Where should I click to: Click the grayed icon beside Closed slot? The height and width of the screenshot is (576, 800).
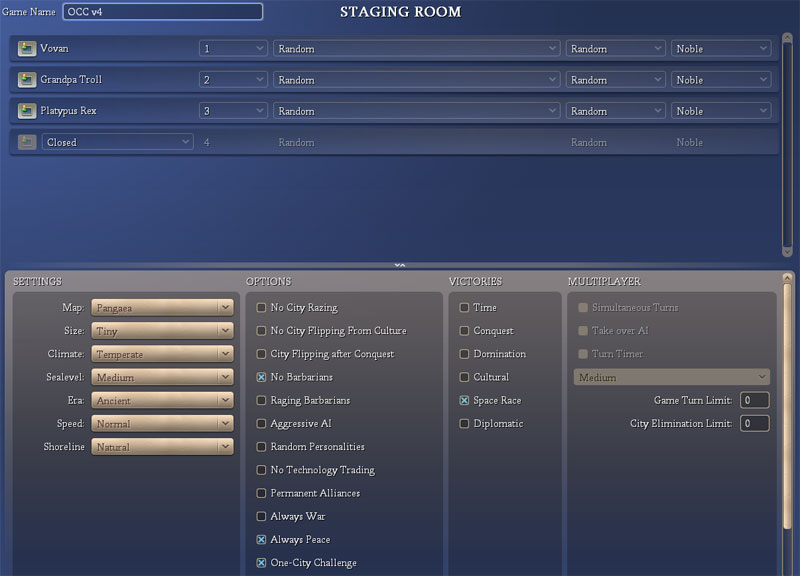[27, 142]
